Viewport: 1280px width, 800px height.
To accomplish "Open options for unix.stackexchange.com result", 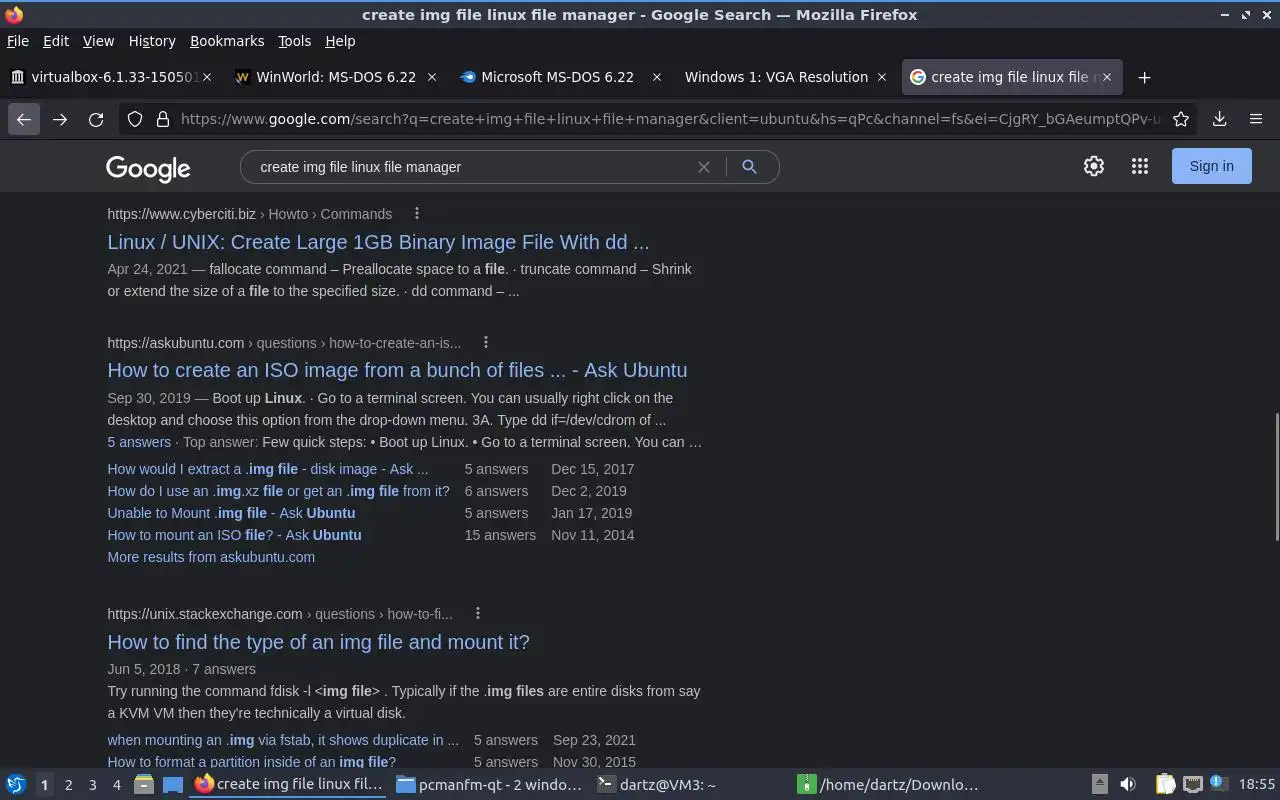I will pos(477,613).
